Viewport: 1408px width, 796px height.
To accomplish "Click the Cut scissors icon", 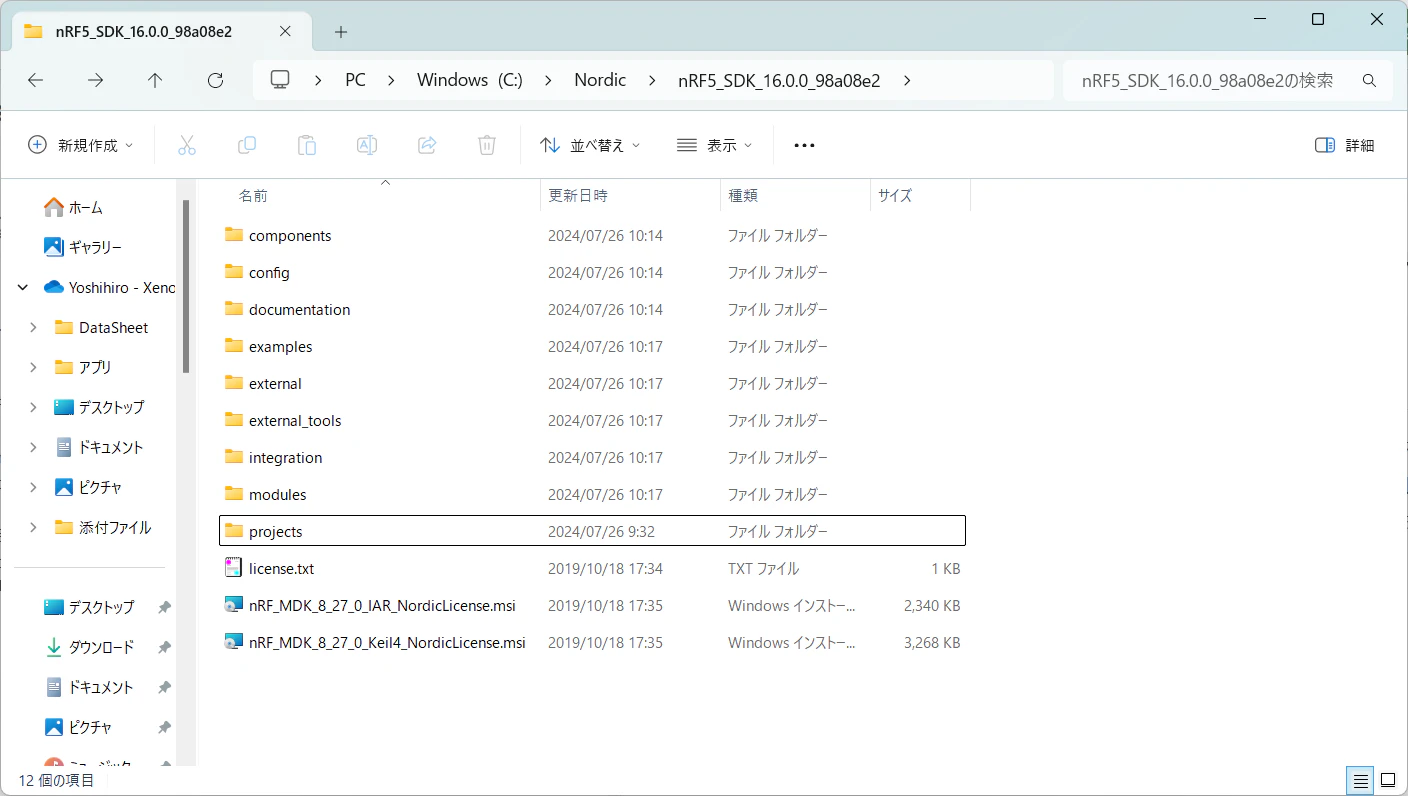I will click(187, 145).
